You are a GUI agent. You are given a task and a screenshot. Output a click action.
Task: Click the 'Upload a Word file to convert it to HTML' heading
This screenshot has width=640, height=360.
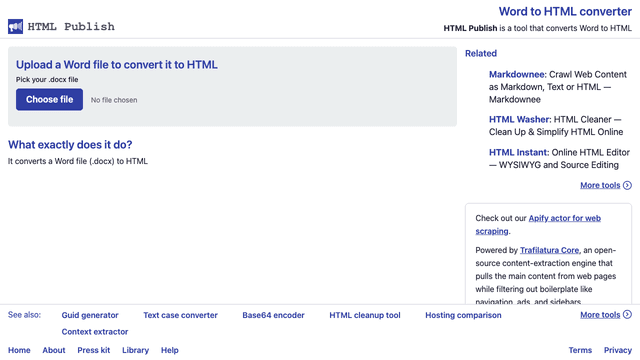coord(117,64)
